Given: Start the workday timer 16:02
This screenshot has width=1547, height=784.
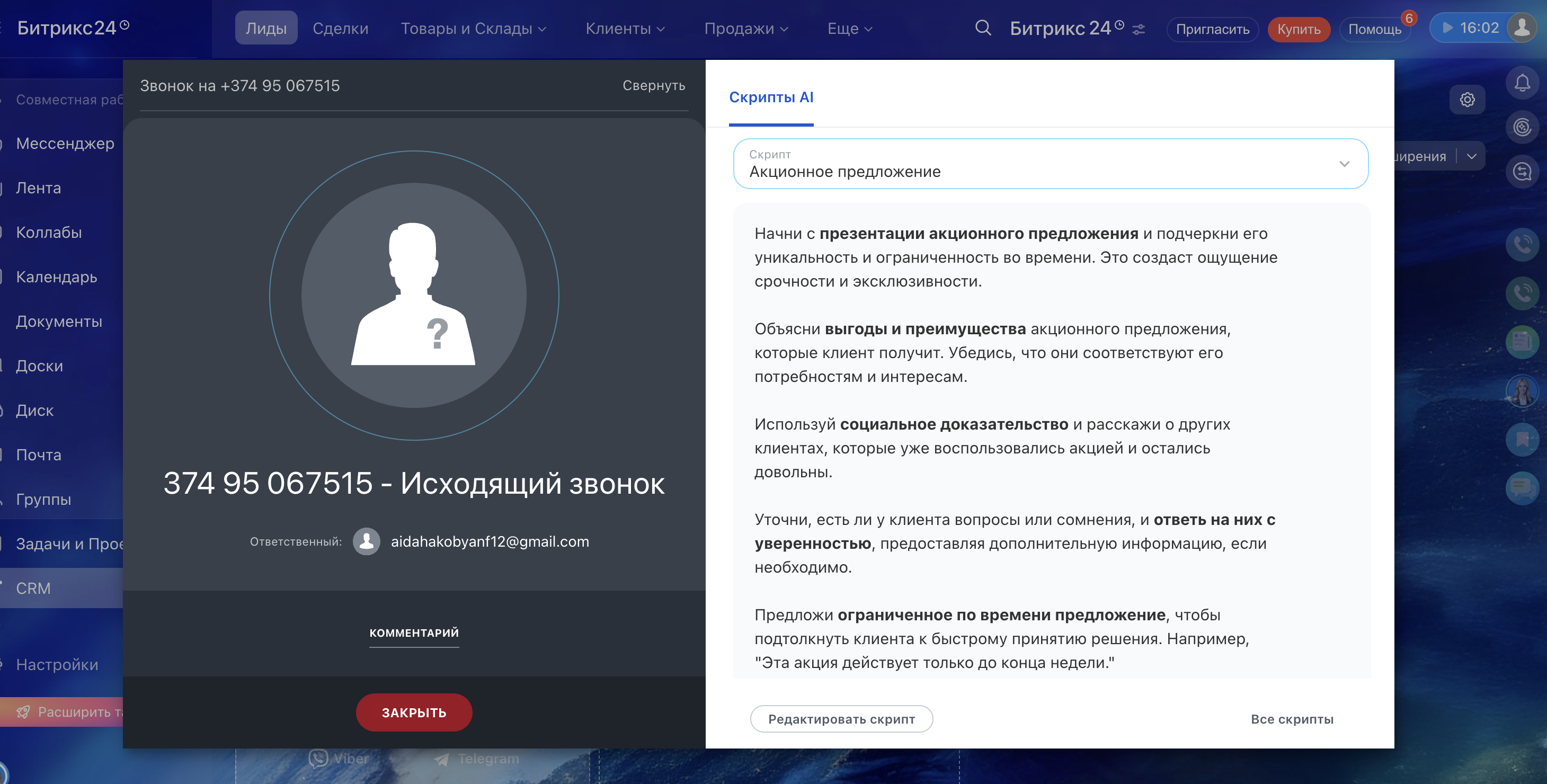Looking at the screenshot, I should [x=1469, y=28].
